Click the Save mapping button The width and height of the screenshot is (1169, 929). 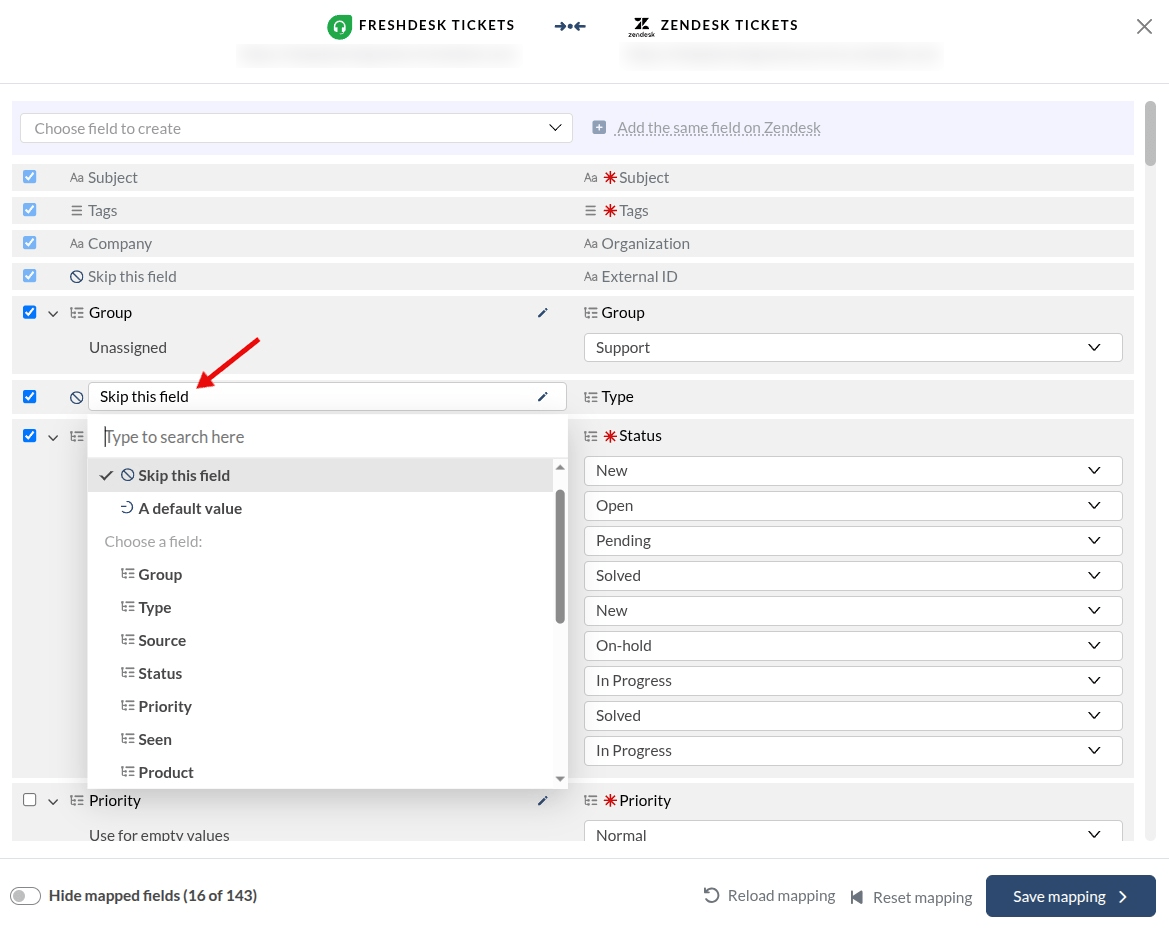click(1071, 896)
